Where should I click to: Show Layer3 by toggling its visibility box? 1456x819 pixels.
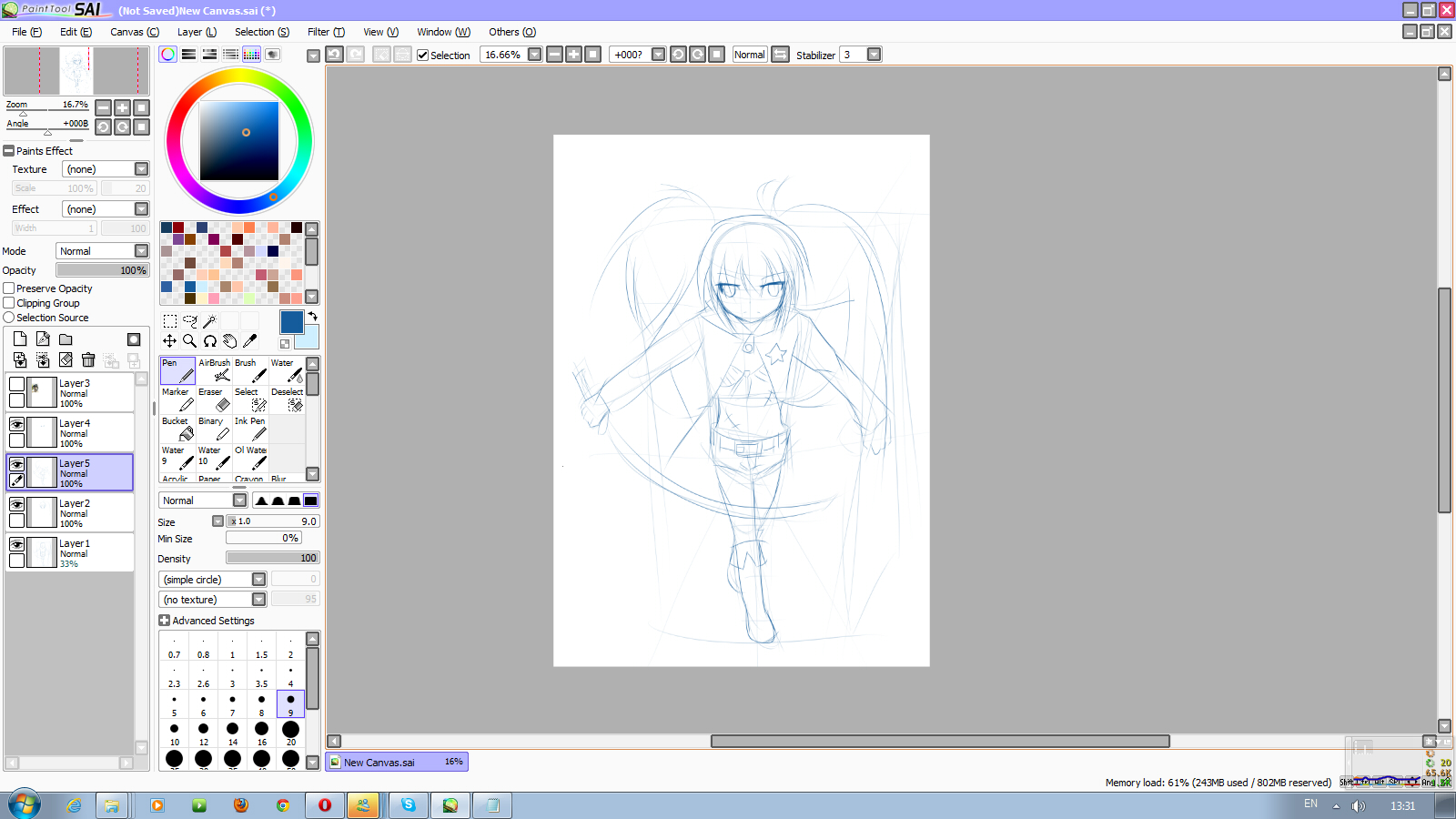pos(16,384)
